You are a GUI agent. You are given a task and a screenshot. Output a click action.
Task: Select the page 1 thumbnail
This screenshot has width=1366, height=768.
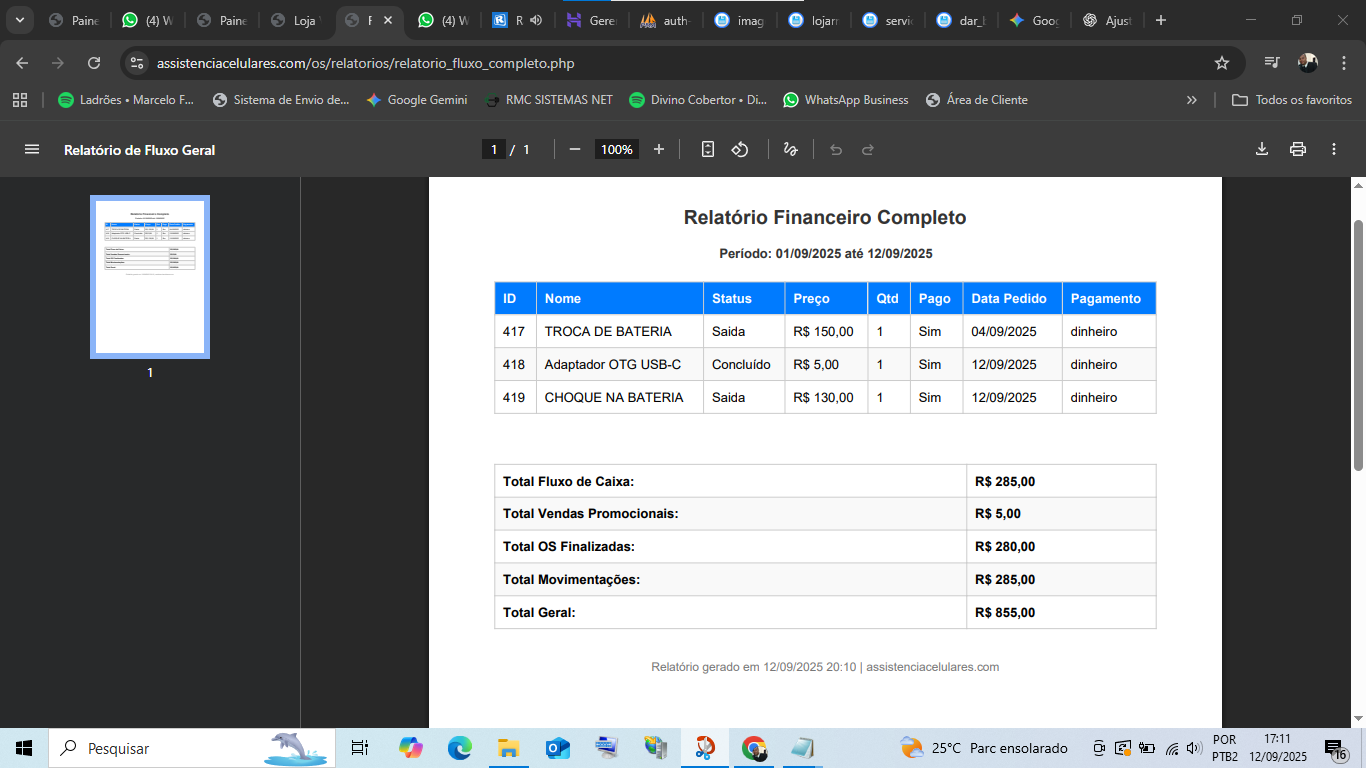150,277
